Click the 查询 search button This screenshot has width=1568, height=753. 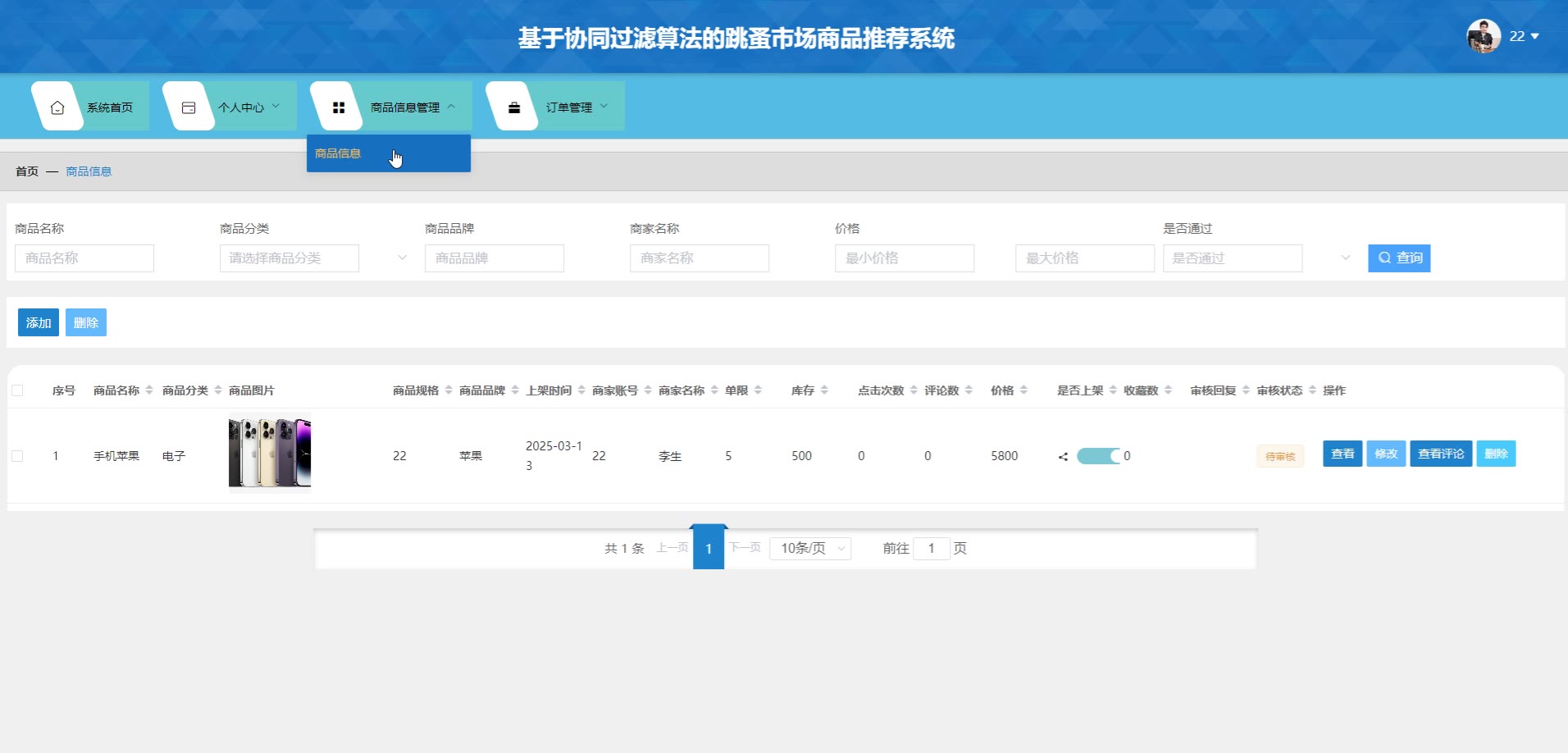point(1399,258)
